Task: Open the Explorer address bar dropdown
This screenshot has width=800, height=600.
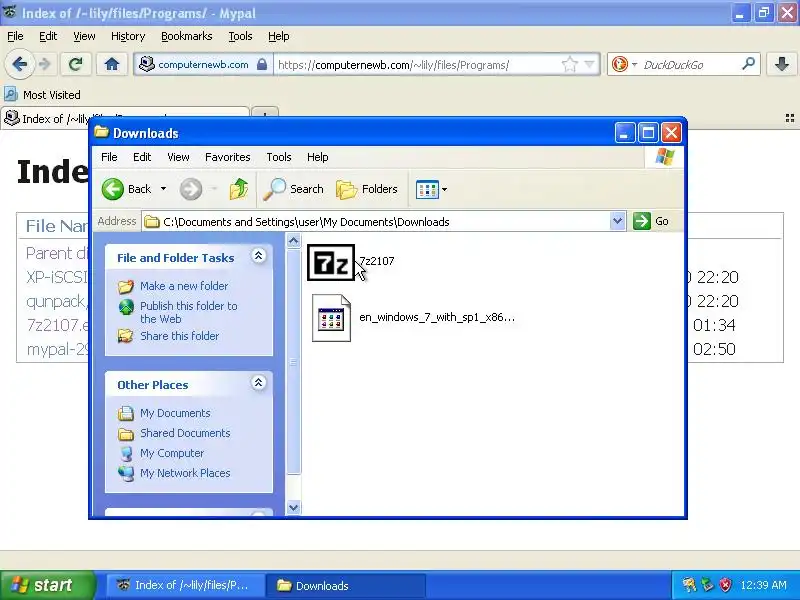Action: click(617, 221)
